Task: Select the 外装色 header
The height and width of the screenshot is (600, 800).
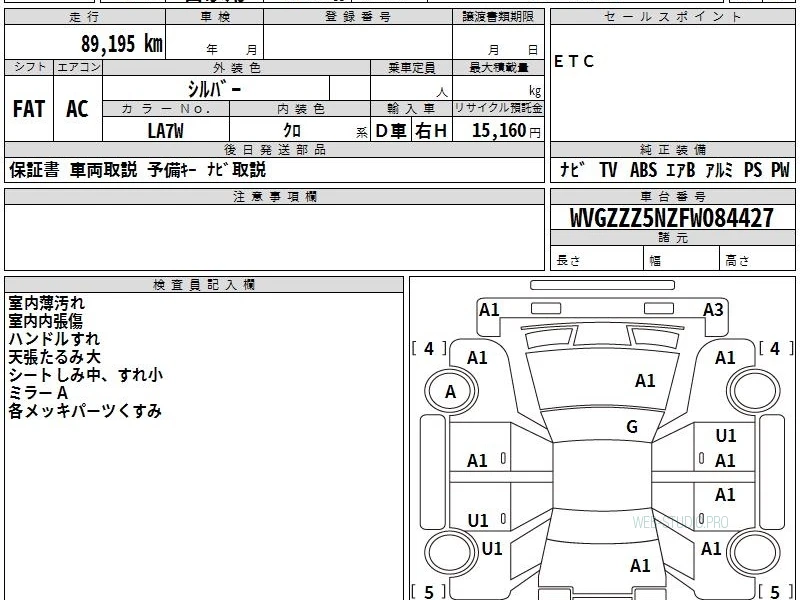Action: (237, 68)
